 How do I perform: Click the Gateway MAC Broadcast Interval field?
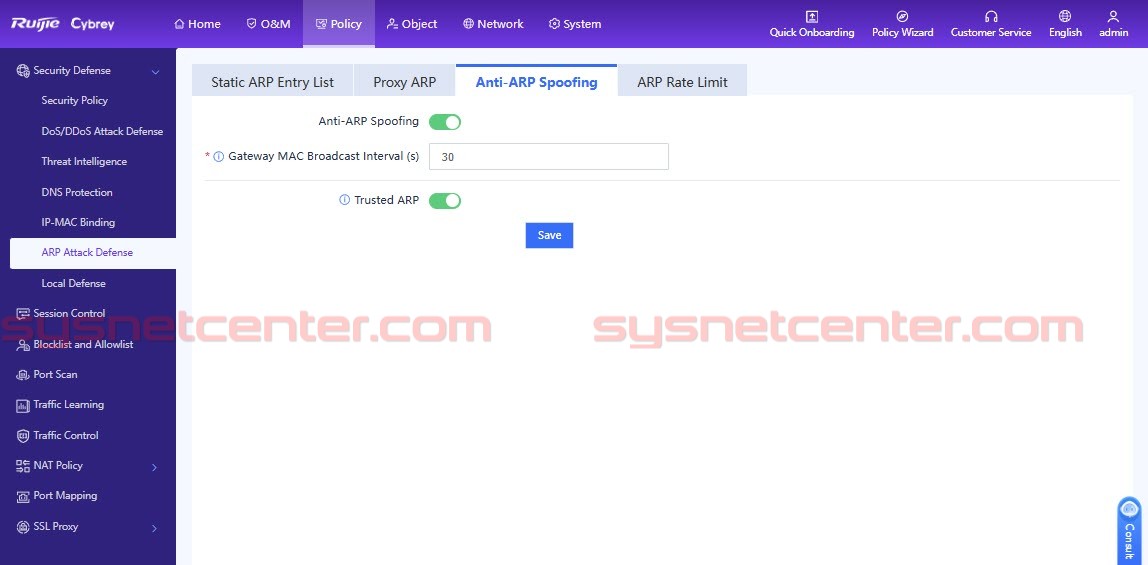point(548,157)
